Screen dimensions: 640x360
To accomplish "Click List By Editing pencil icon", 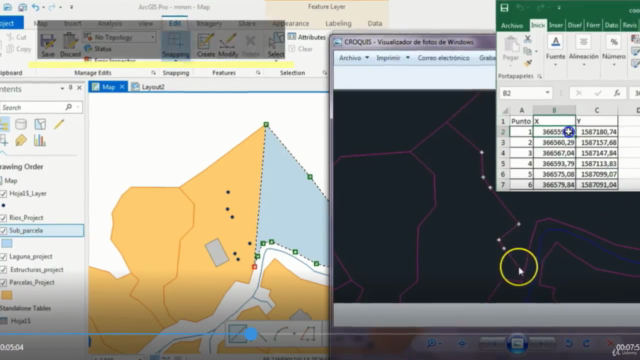I will tap(59, 124).
